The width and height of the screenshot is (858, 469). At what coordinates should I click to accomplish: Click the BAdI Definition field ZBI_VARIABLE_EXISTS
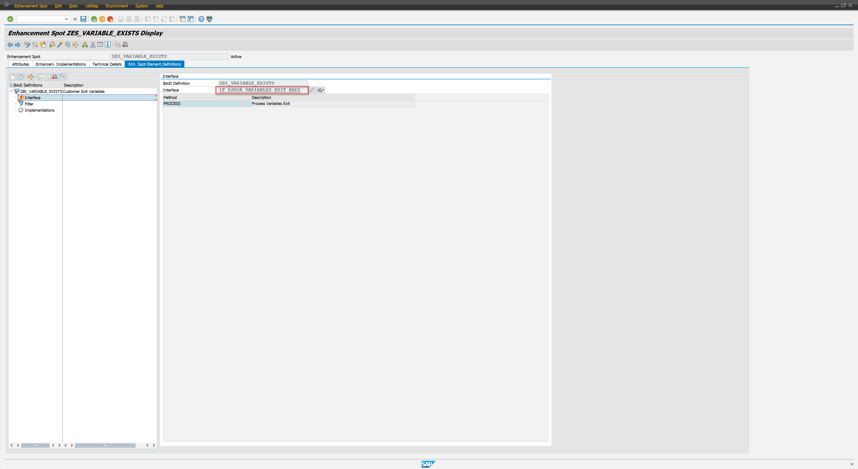[263, 83]
